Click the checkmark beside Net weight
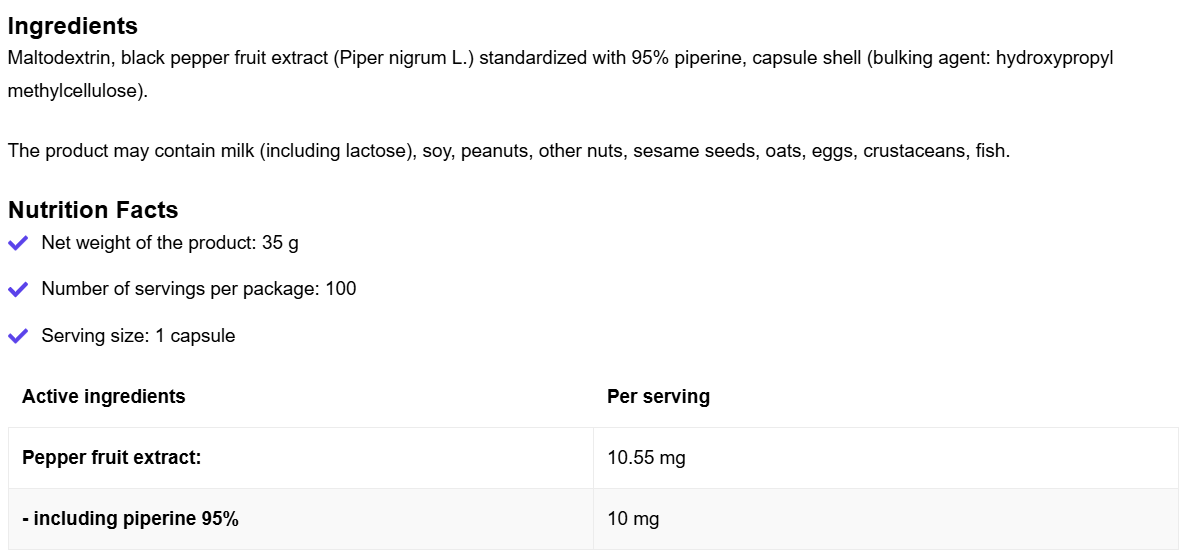Viewport: 1185px width, 559px height. 18,243
